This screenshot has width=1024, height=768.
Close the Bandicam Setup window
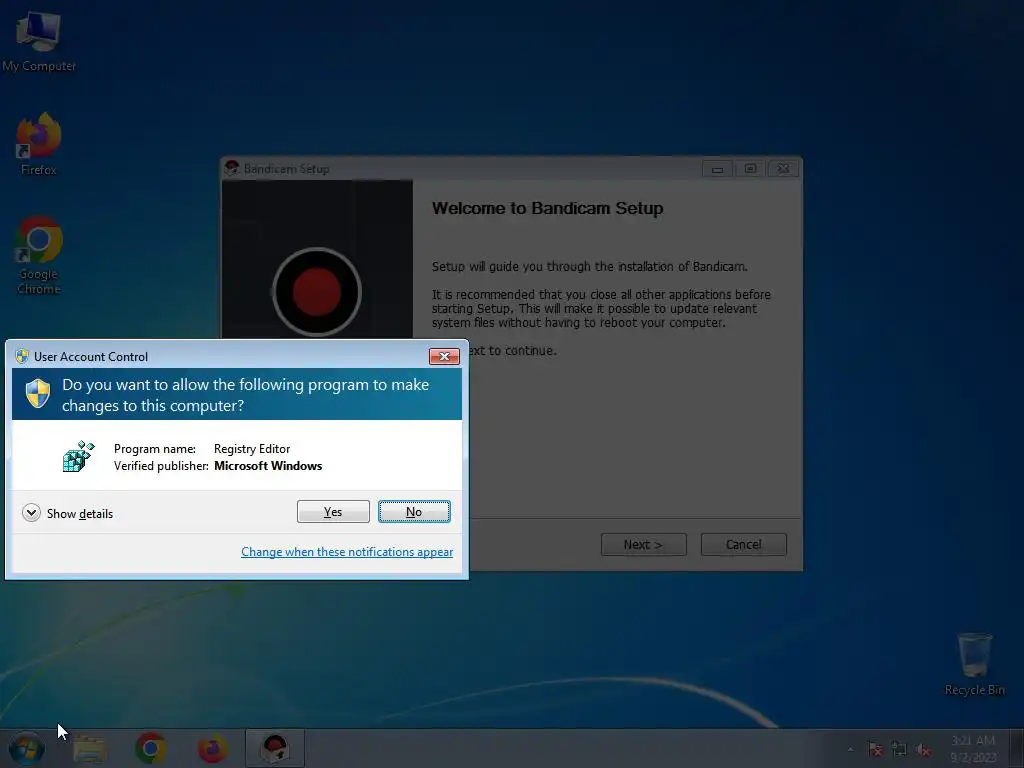pos(784,169)
